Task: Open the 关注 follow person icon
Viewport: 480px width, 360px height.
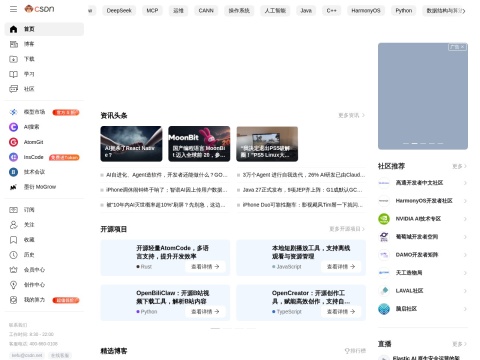Action: click(13, 225)
